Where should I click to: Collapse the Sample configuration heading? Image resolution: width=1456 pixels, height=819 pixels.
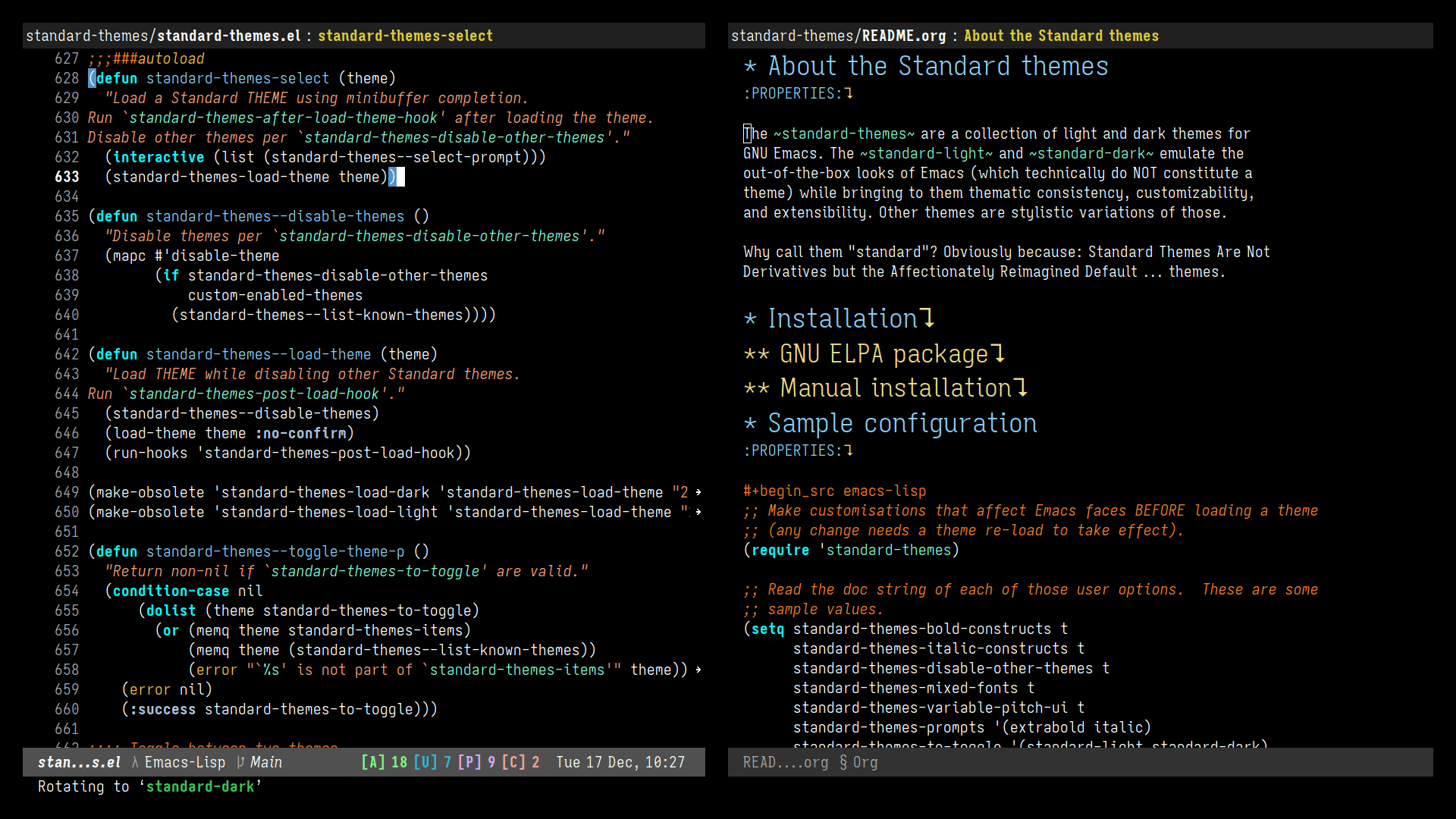tap(902, 423)
